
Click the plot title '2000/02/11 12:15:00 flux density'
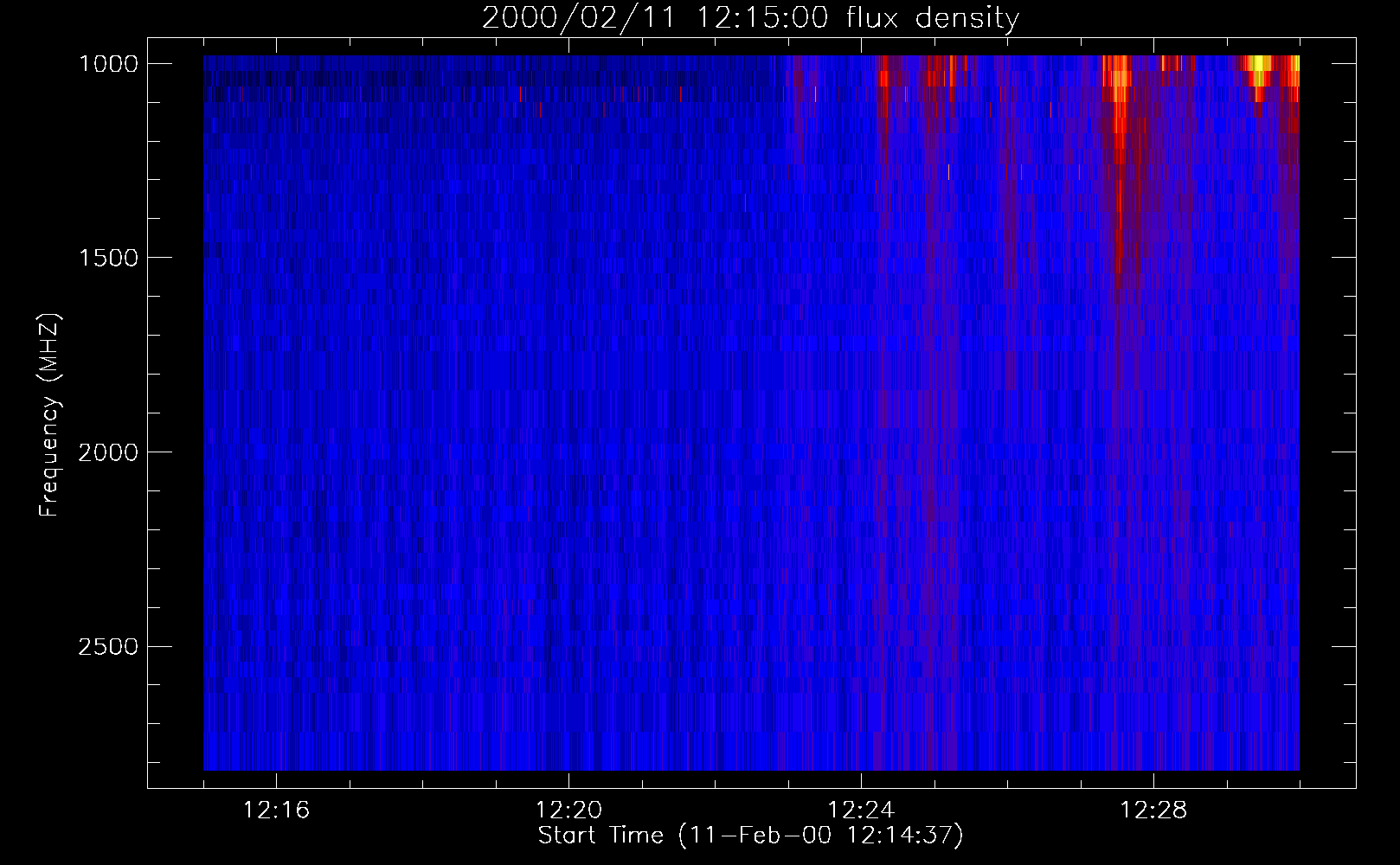point(750,18)
